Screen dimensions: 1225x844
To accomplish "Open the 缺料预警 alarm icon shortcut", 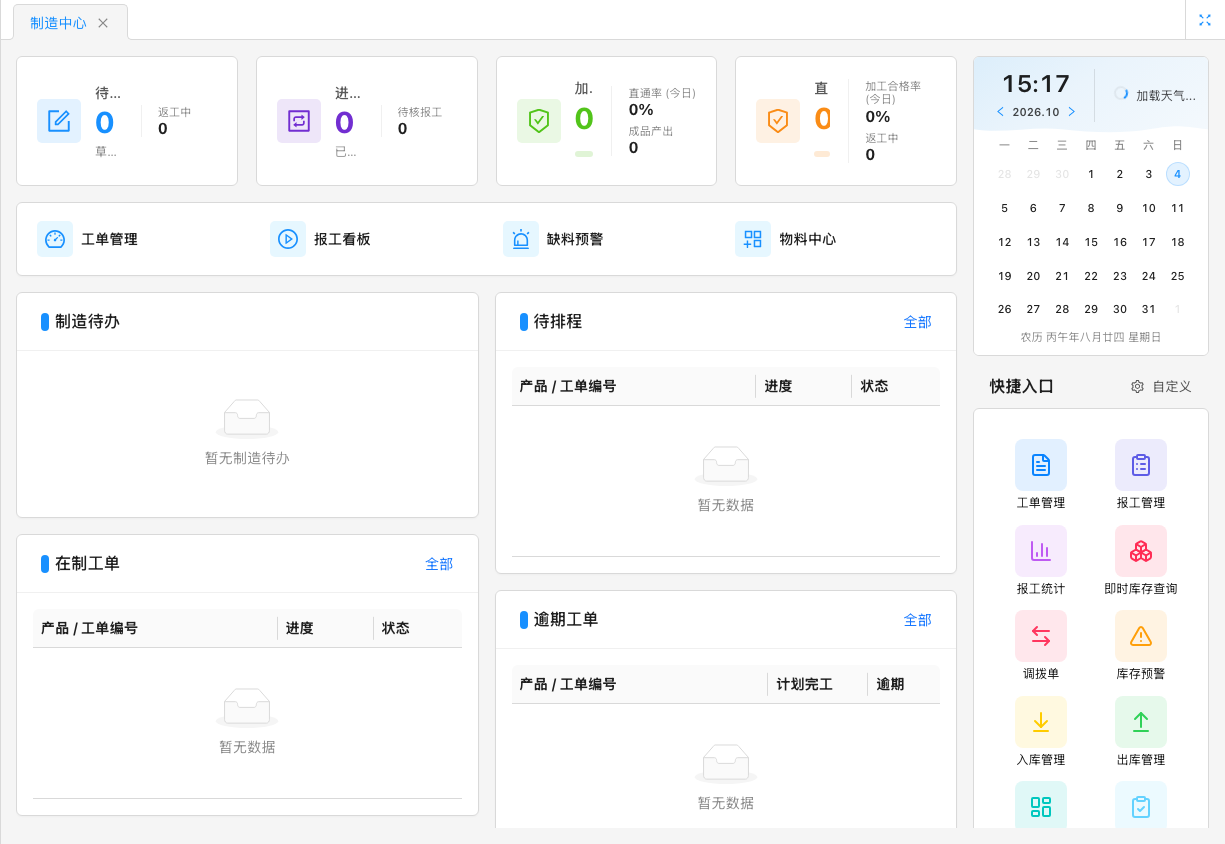I will 521,239.
